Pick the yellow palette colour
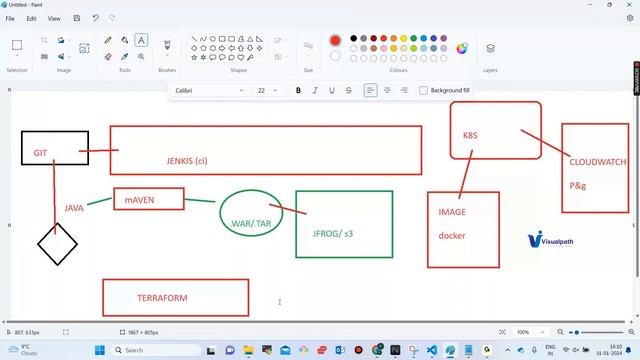The height and width of the screenshot is (360, 640). [403, 38]
